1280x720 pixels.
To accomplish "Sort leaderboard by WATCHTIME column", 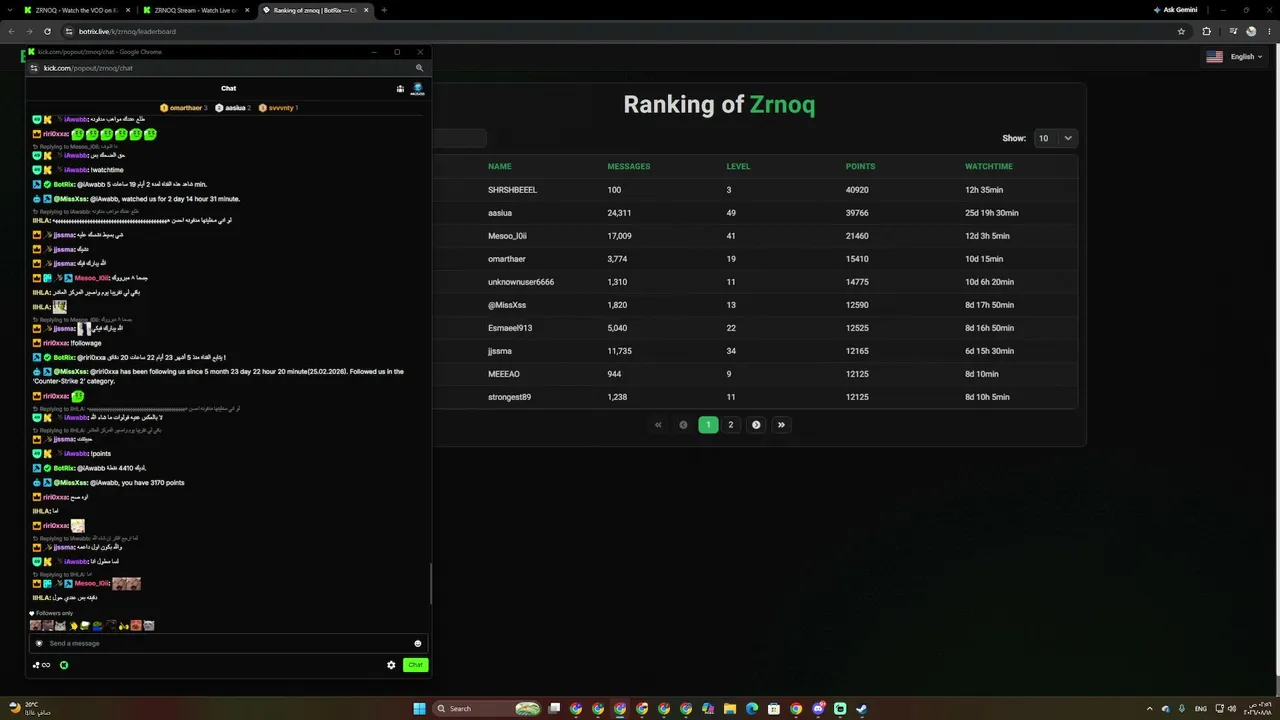I will [989, 166].
